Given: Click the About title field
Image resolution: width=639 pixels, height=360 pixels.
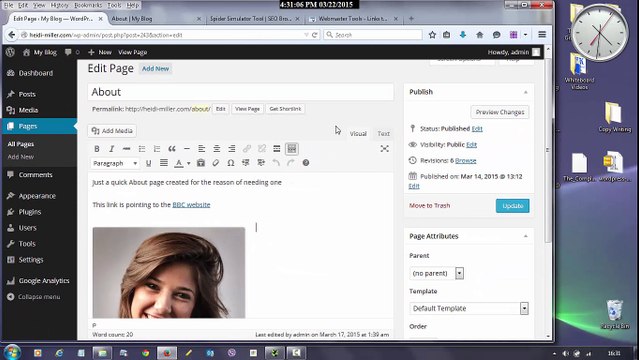Looking at the screenshot, I should (240, 92).
